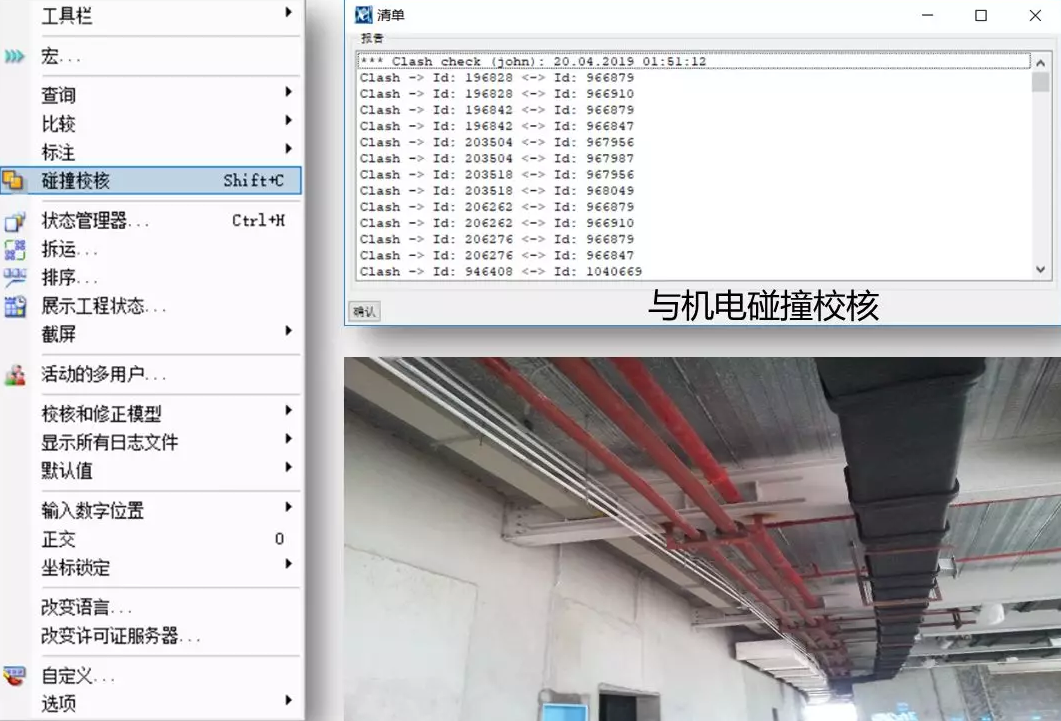
Task: Click the status manager icon
Action: (14, 221)
